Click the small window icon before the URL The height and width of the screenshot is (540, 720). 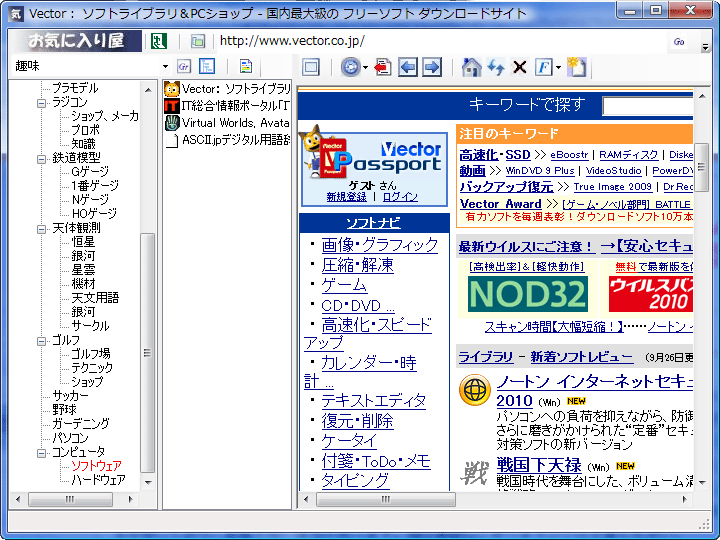[198, 41]
